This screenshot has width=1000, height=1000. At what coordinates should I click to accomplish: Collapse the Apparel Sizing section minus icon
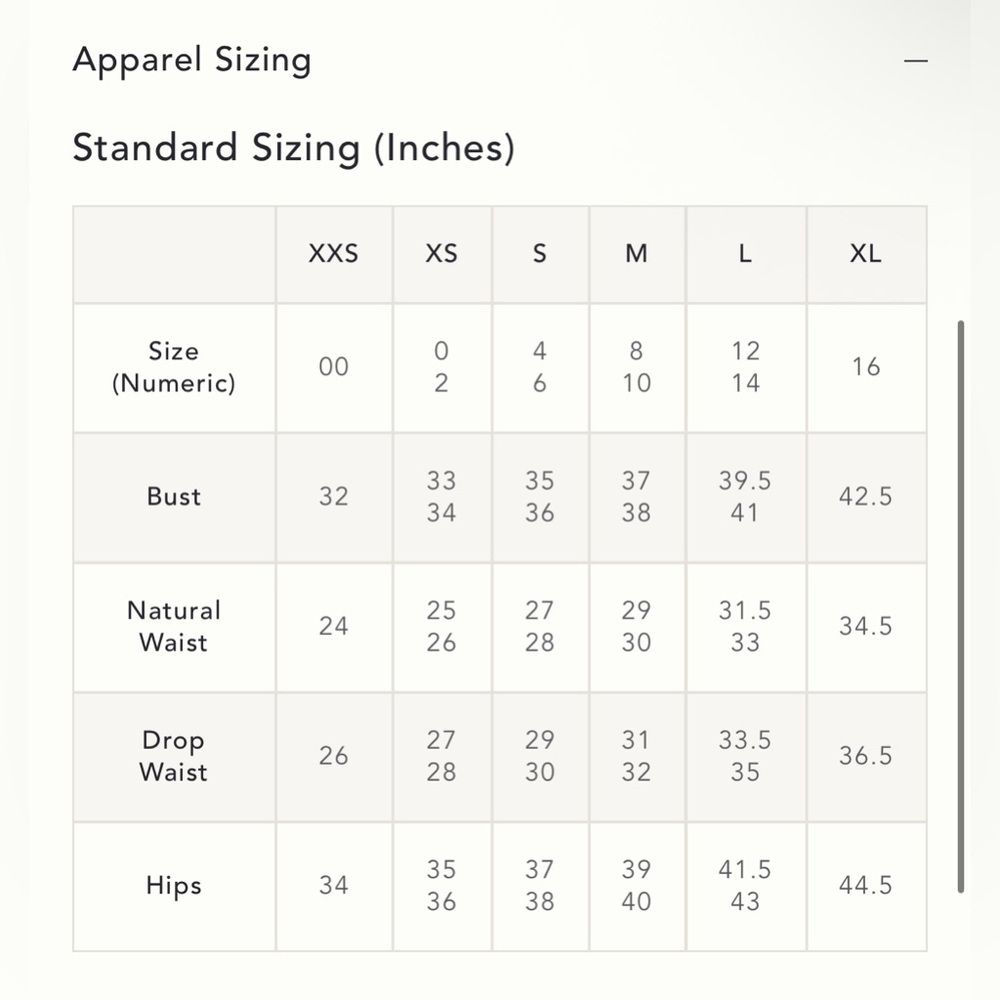click(x=915, y=61)
